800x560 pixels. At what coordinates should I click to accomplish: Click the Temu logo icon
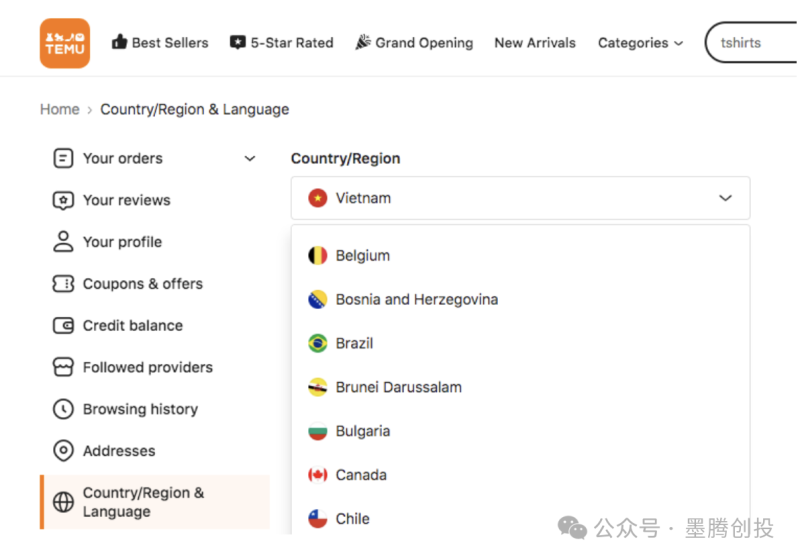(65, 43)
